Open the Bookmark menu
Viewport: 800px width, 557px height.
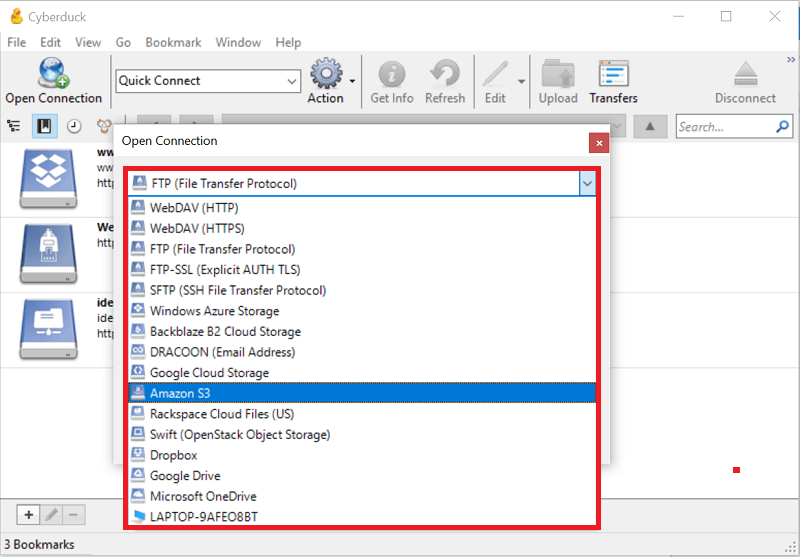(x=173, y=42)
